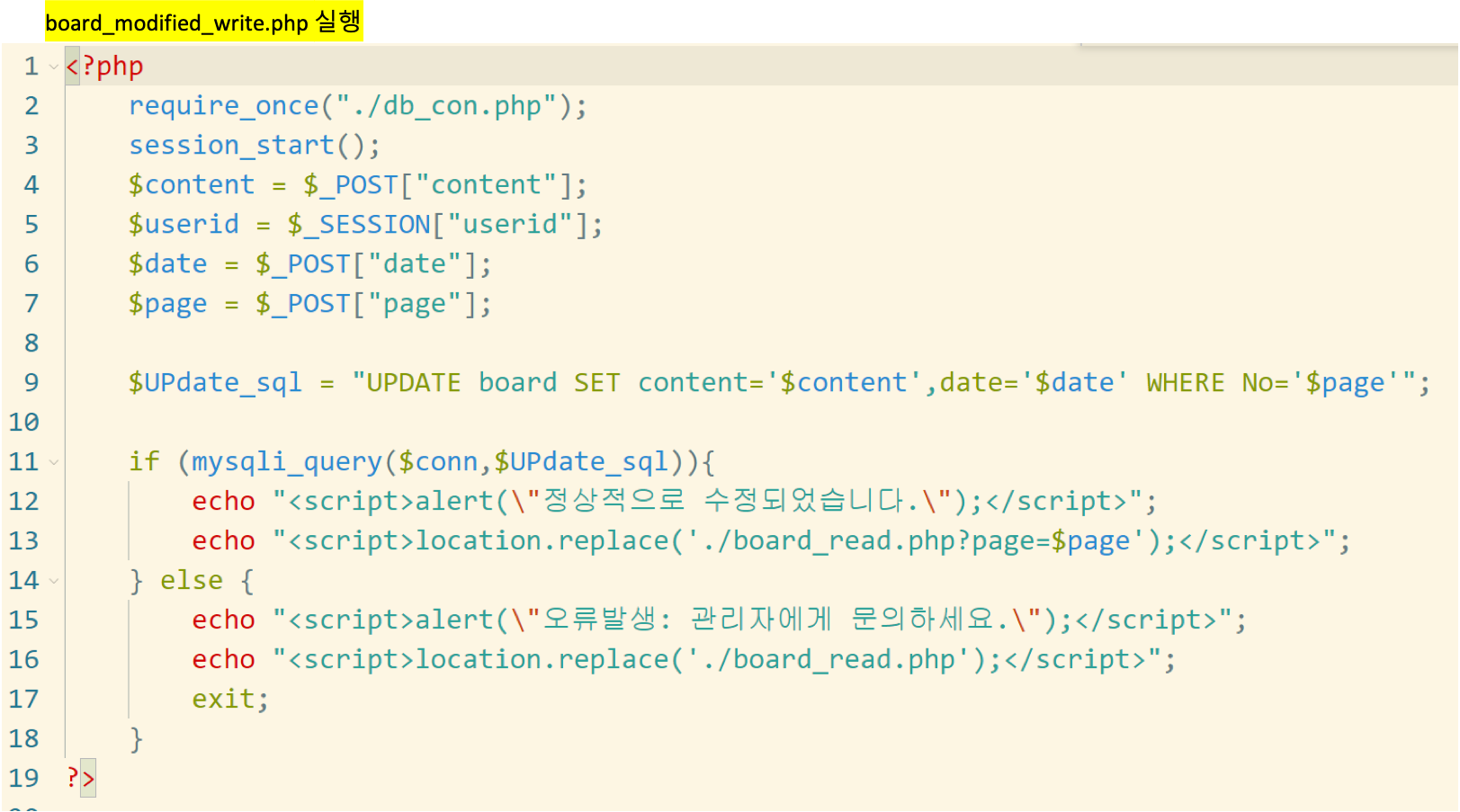Click the if keyword on line 11
1460x812 pixels.
(x=144, y=462)
